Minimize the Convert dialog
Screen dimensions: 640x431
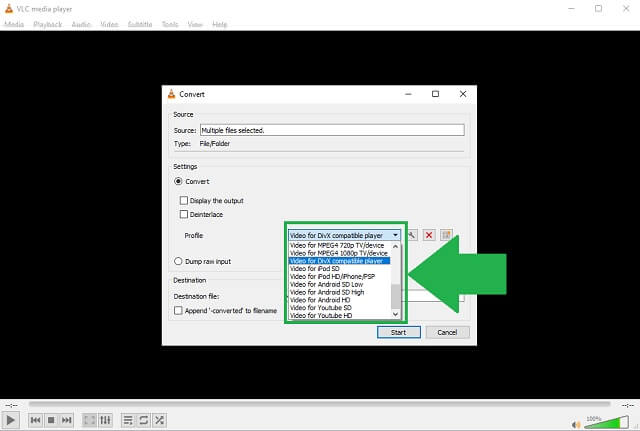point(408,94)
